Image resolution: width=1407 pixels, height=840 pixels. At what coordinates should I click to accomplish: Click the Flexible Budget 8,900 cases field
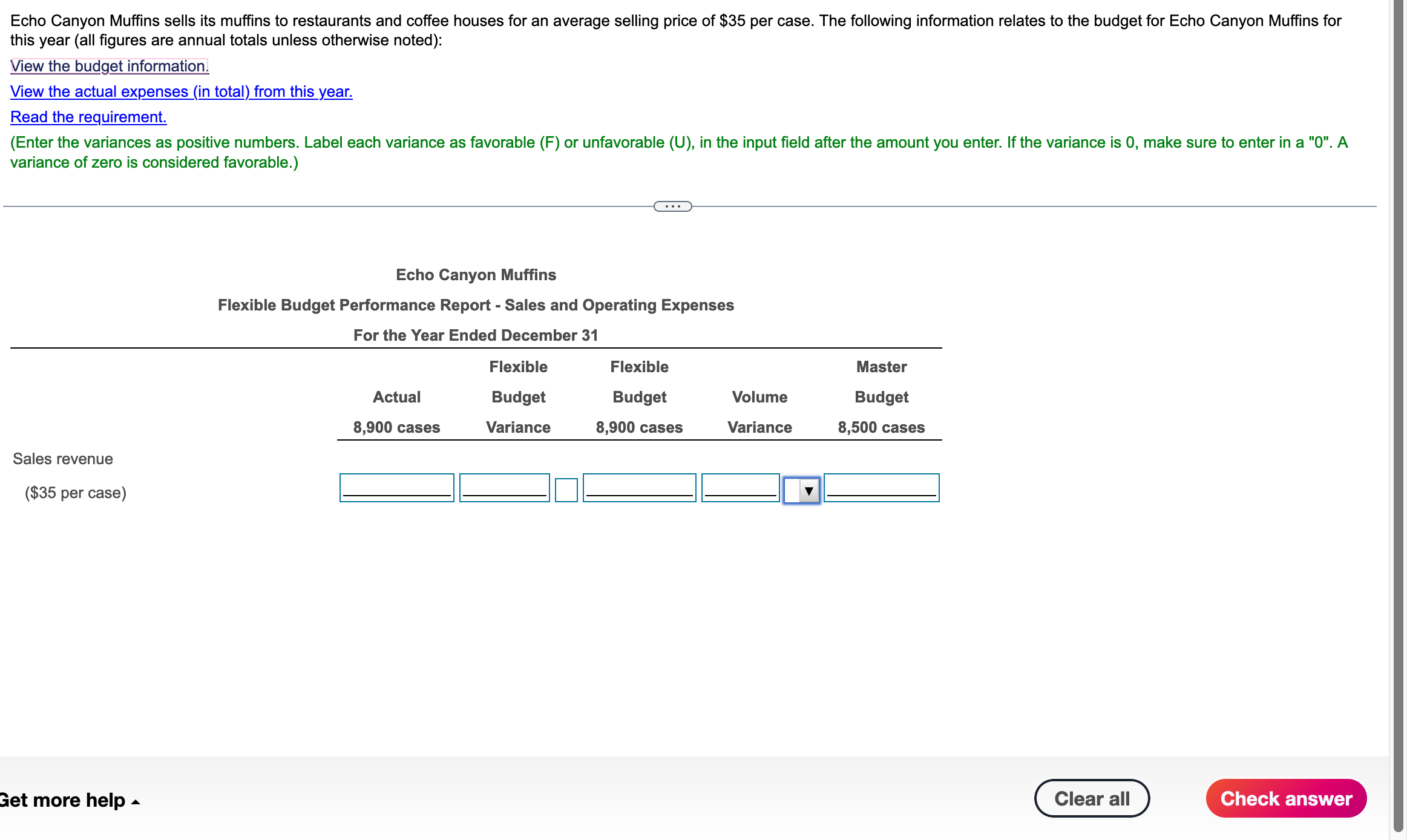[x=639, y=487]
